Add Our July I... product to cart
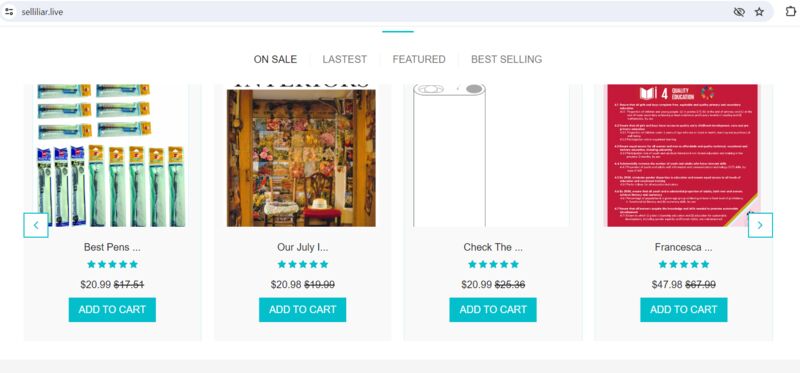Screen dimensions: 800x373 (303, 310)
